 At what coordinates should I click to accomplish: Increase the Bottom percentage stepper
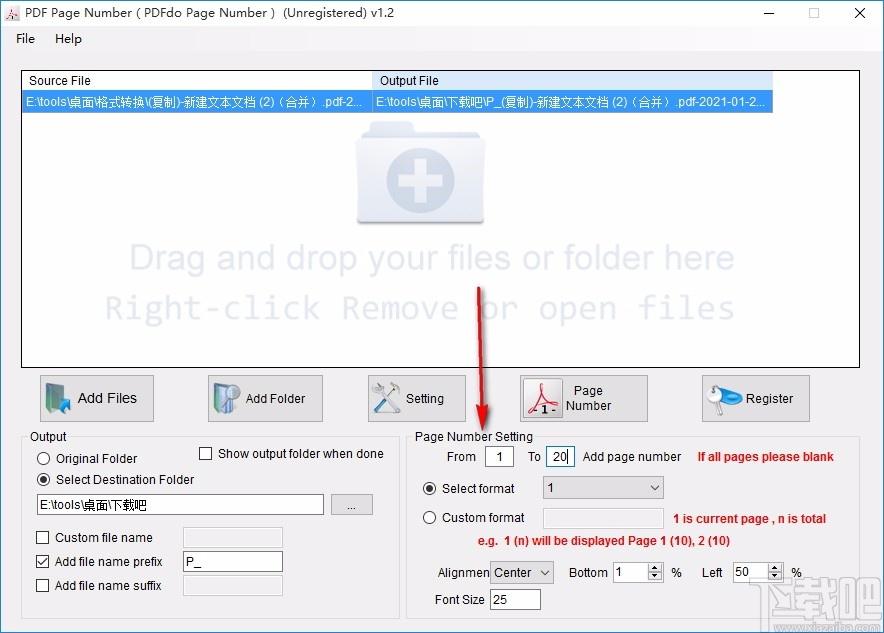pyautogui.click(x=655, y=568)
